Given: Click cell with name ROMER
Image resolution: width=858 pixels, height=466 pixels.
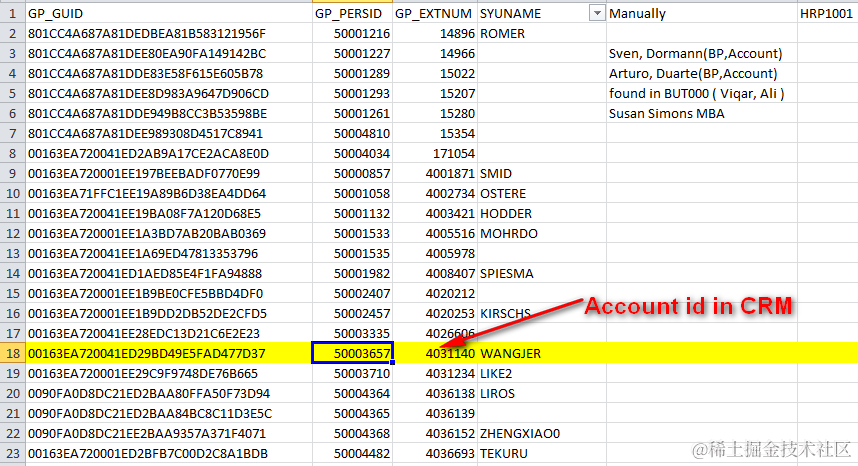Looking at the screenshot, I should (542, 33).
